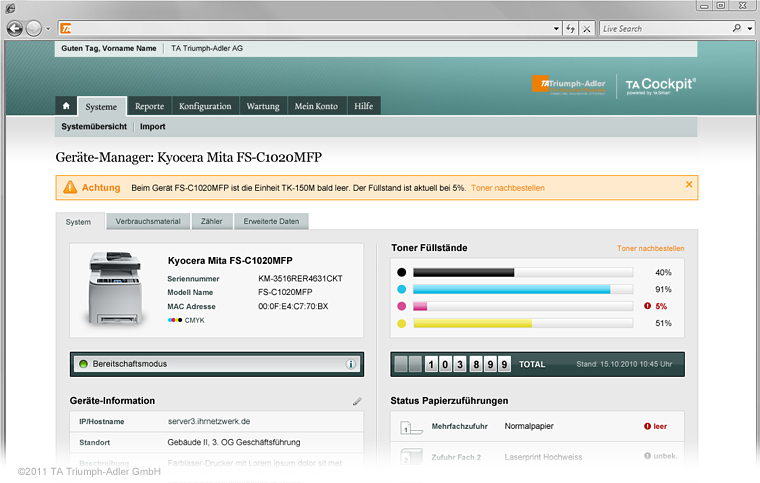Open the Bereitschaftsmodus info icon
Viewport: 760px width, 483px height.
pyautogui.click(x=350, y=364)
